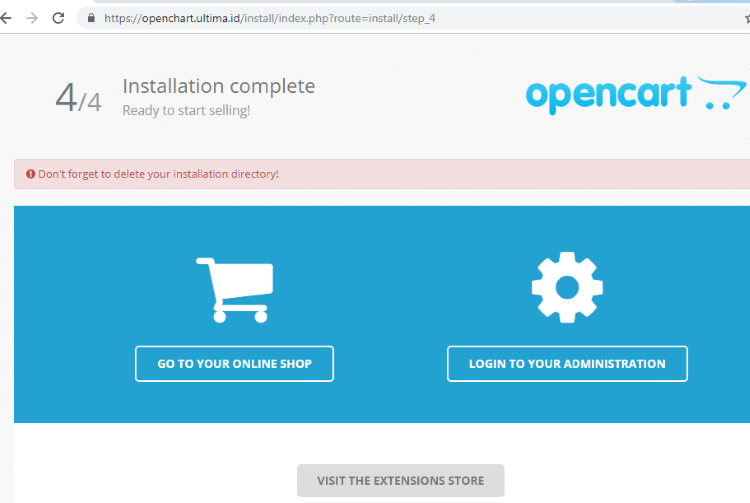The width and height of the screenshot is (750, 503).
Task: Click the delete installation directory warning text
Action: tap(158, 174)
